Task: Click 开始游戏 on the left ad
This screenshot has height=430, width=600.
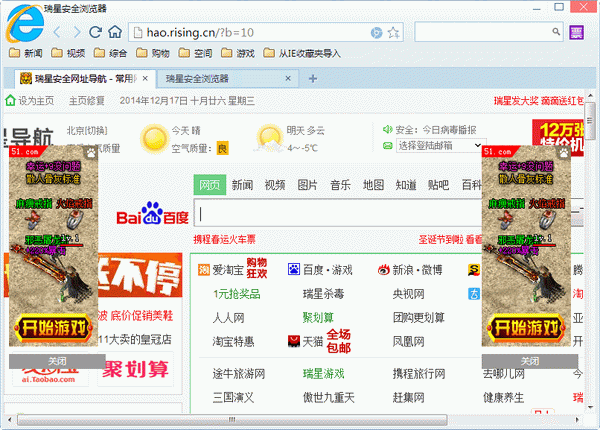Action: pyautogui.click(x=54, y=328)
